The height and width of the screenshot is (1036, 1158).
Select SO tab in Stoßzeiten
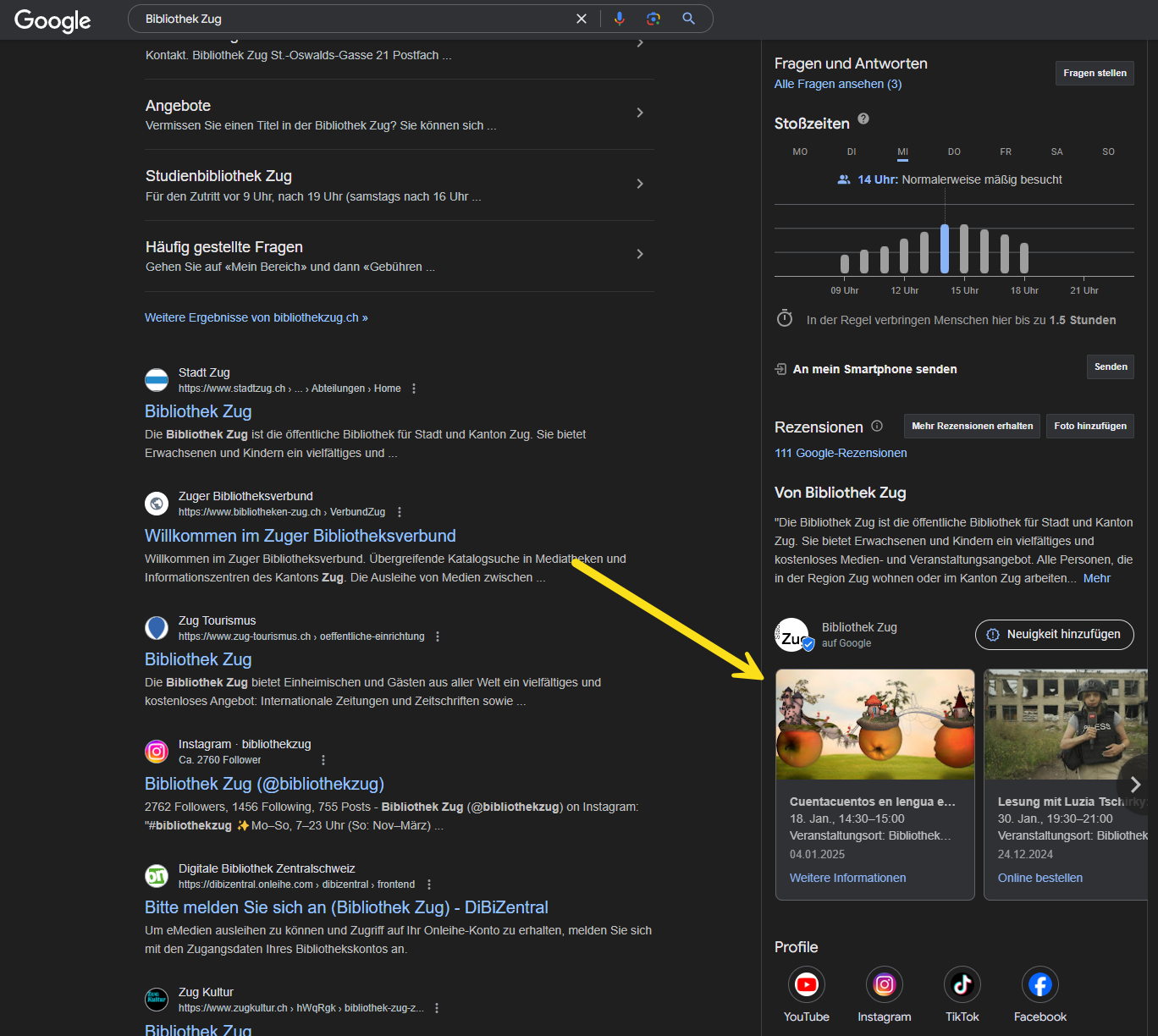[x=1109, y=152]
